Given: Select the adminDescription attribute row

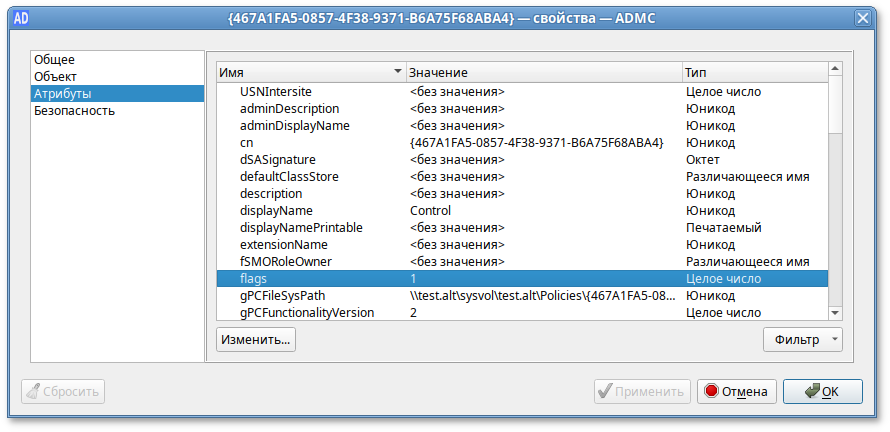Looking at the screenshot, I should (x=522, y=108).
